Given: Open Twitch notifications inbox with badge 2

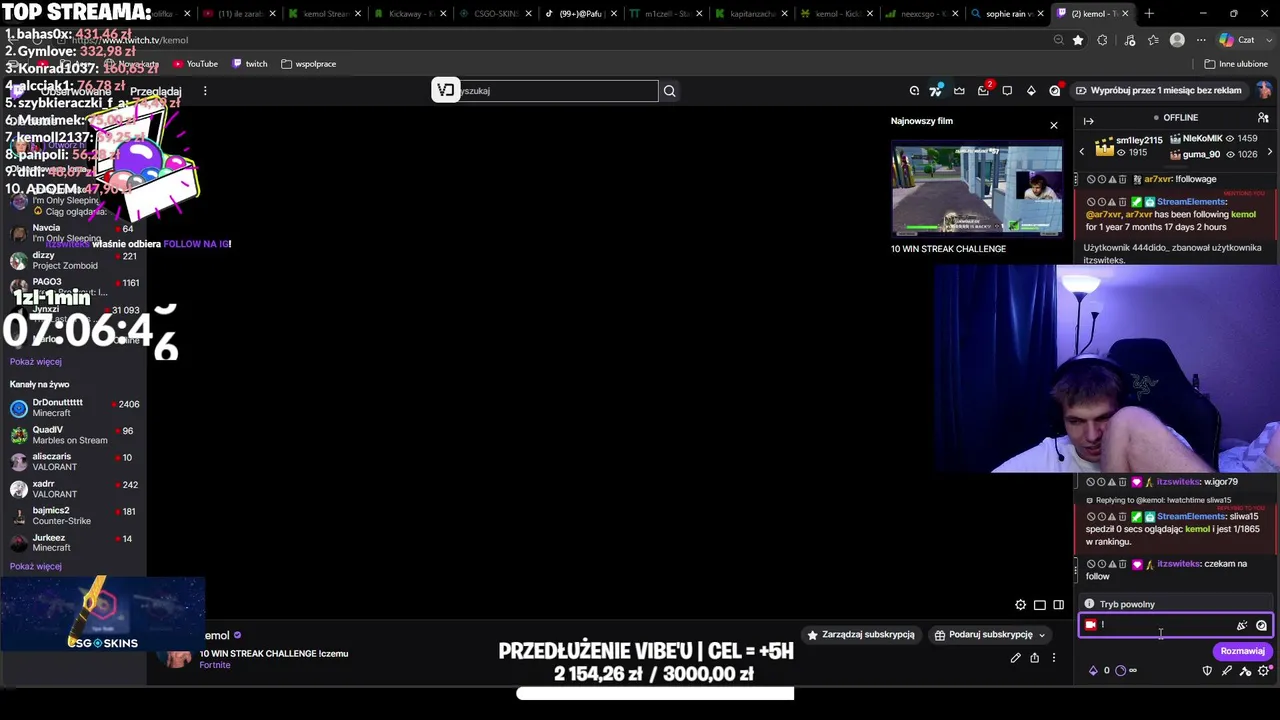Looking at the screenshot, I should pos(983,91).
